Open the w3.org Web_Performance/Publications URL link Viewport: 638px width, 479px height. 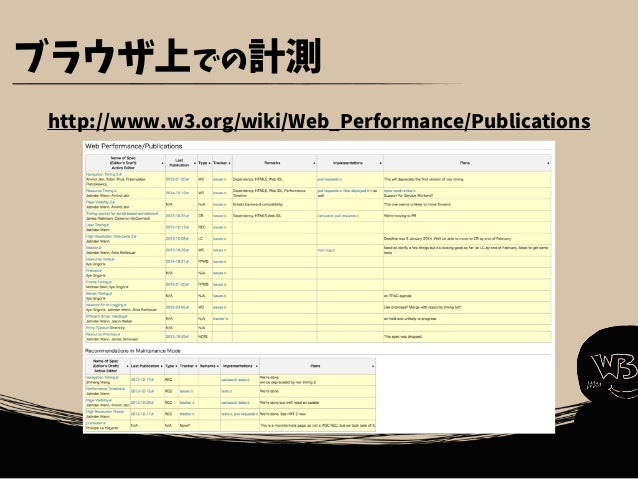(319, 121)
